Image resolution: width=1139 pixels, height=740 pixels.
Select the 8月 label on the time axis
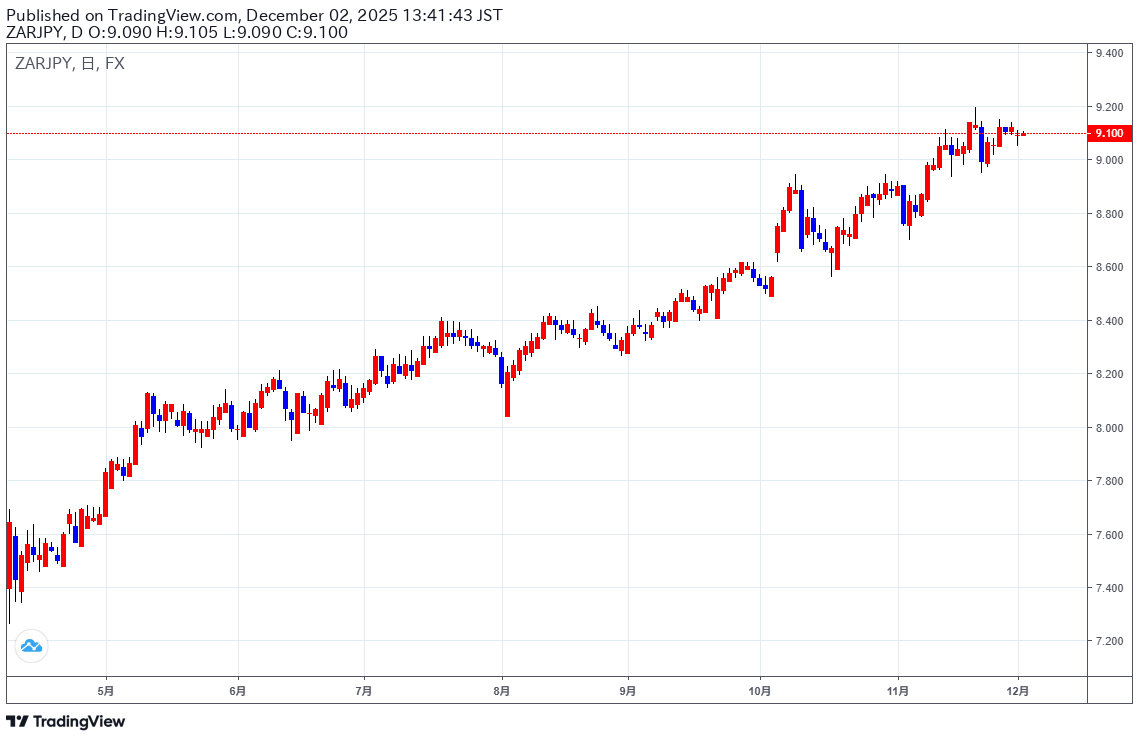[x=502, y=690]
